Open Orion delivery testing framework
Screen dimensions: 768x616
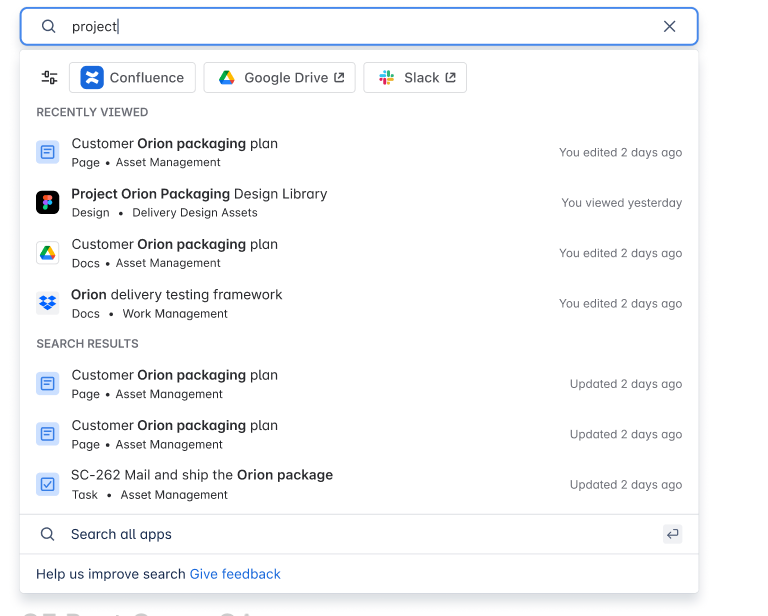pos(359,304)
